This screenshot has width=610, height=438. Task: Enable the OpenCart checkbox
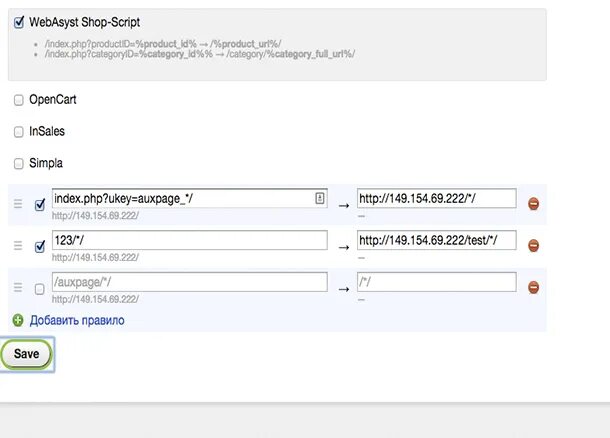coord(19,100)
